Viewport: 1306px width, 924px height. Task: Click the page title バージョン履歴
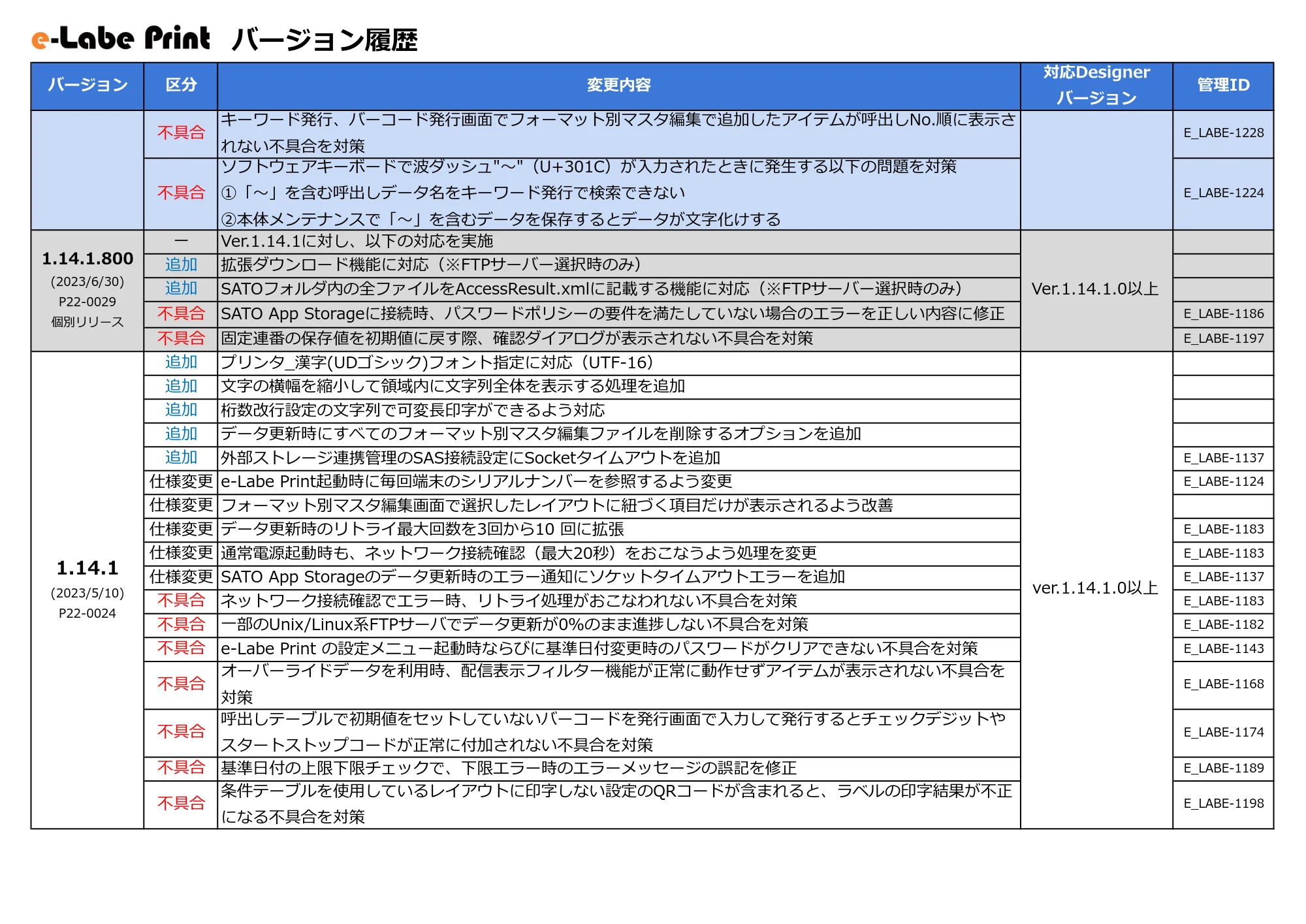325,40
